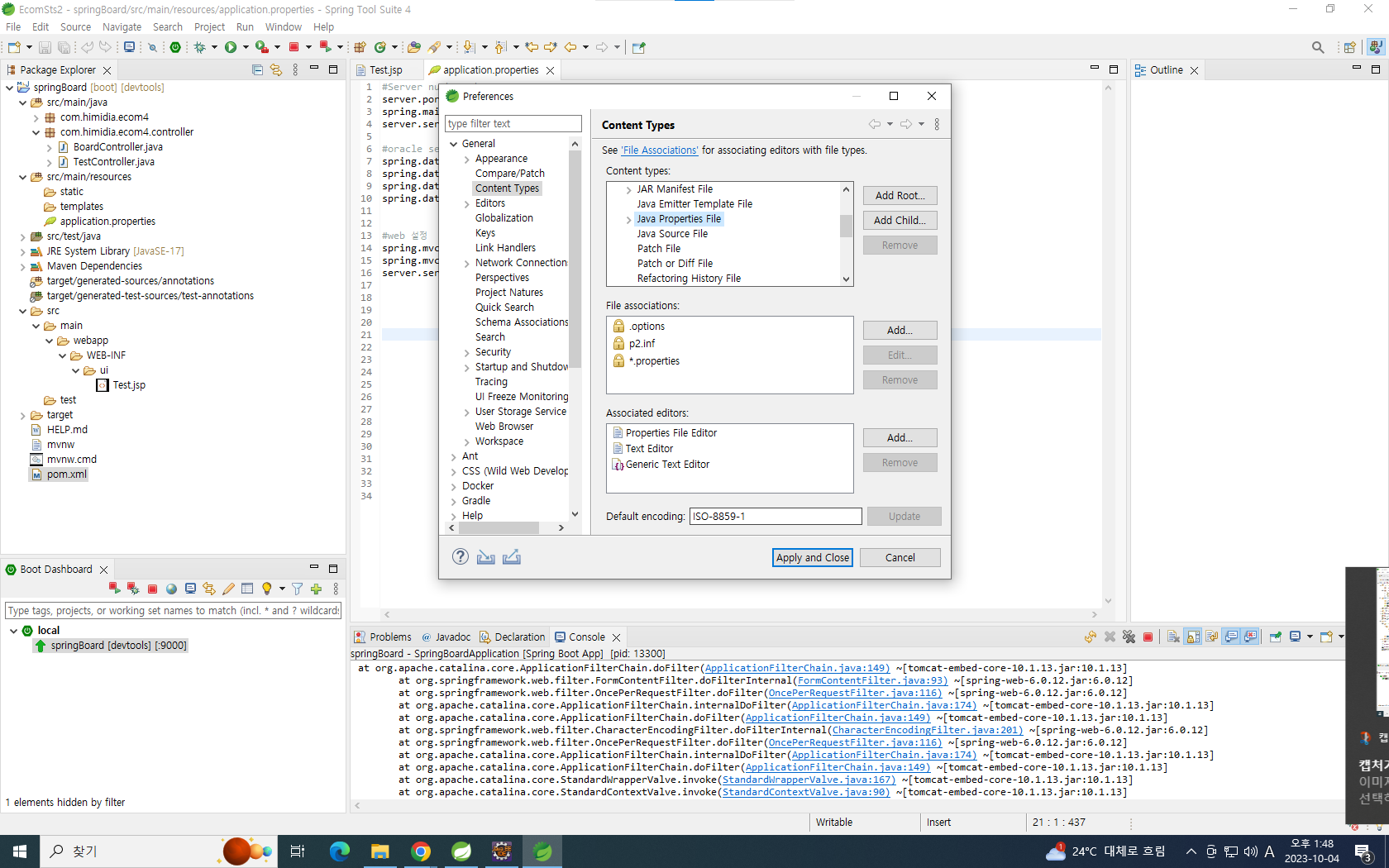Open the File Associations link
Image resolution: width=1389 pixels, height=868 pixels.
click(660, 150)
